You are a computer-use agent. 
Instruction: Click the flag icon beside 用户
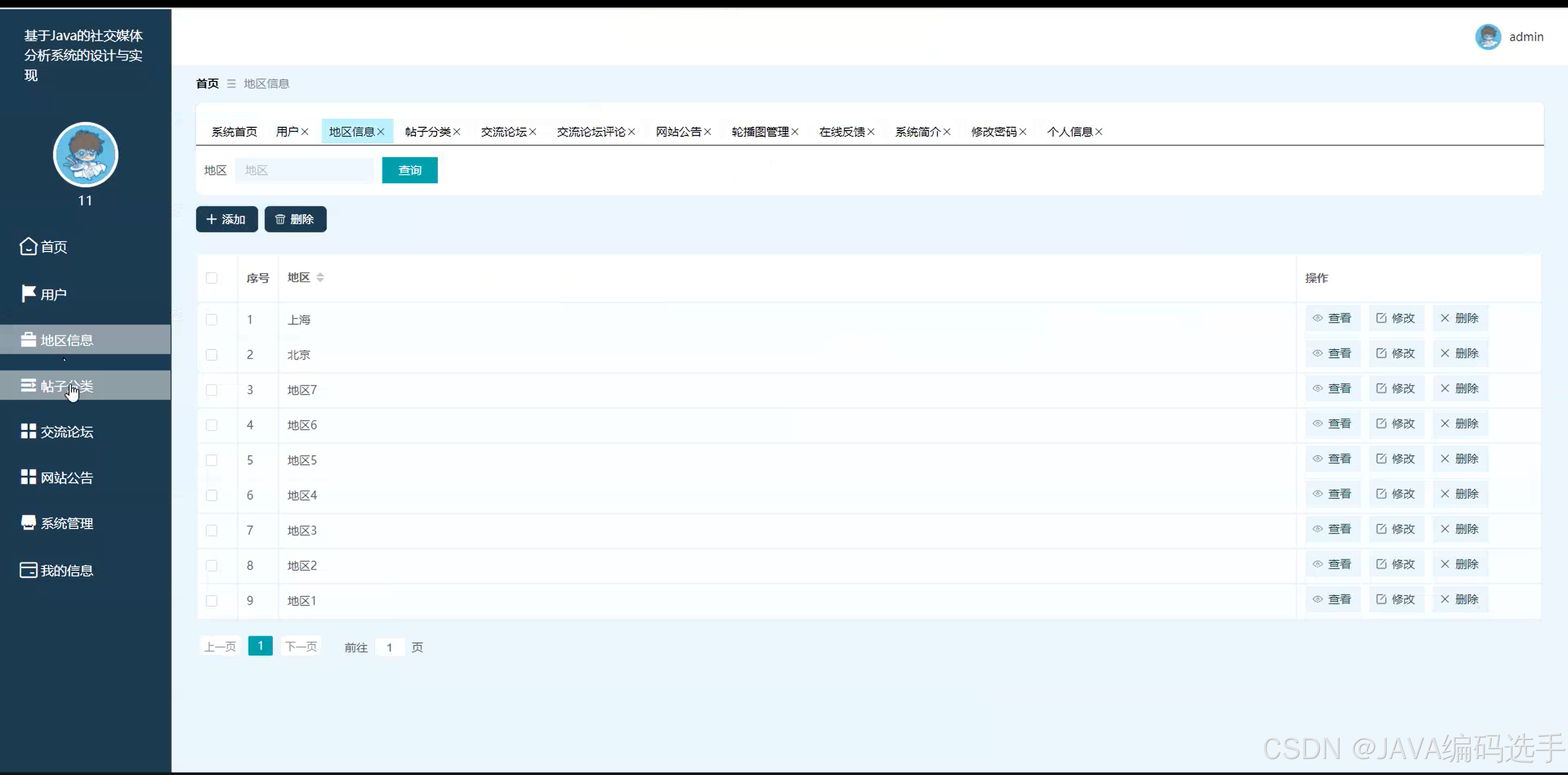(x=28, y=294)
